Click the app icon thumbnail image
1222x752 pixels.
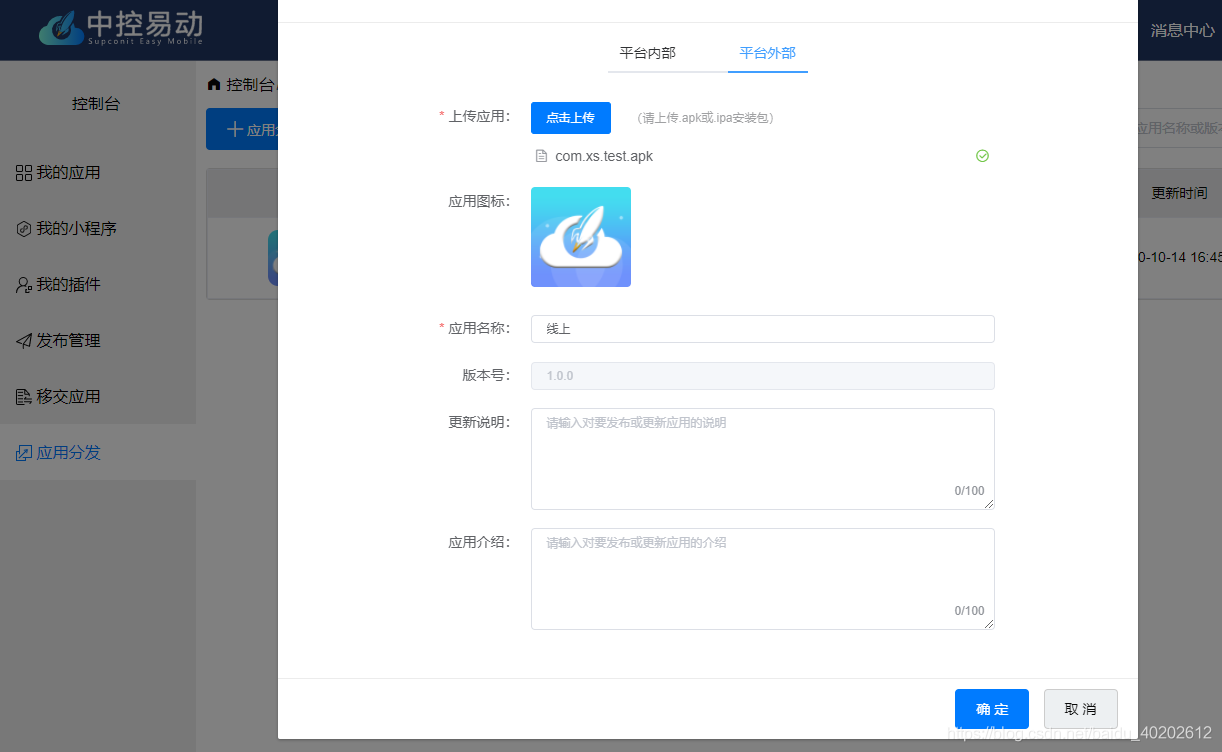[581, 237]
